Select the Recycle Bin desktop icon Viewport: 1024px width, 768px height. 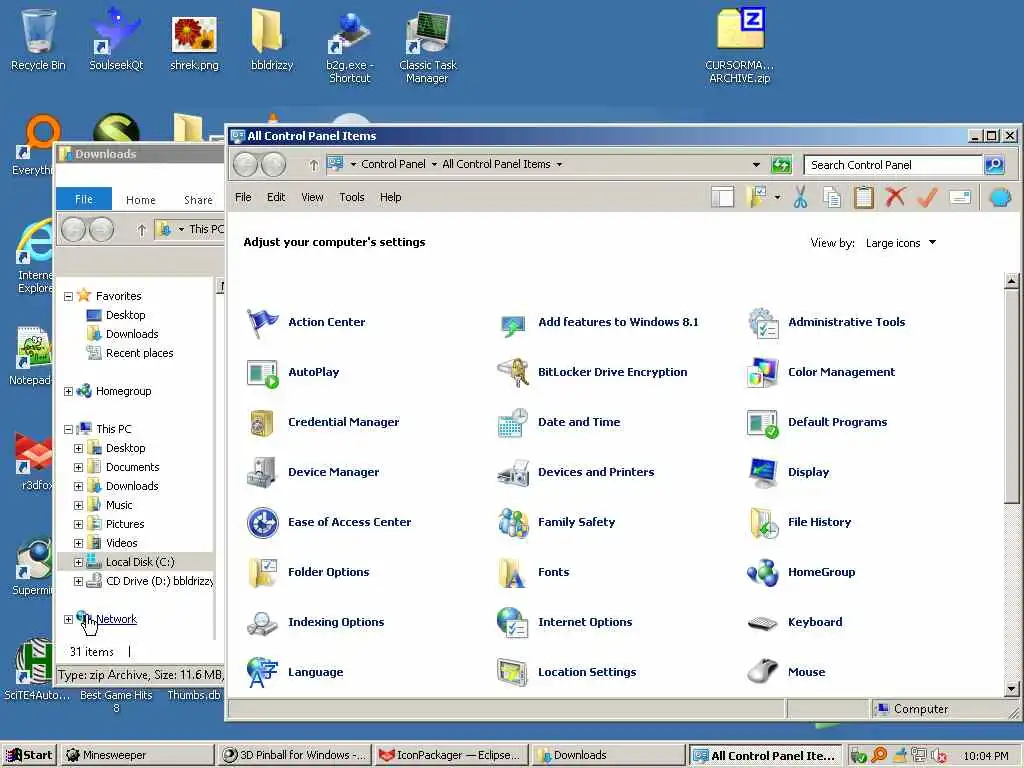39,40
